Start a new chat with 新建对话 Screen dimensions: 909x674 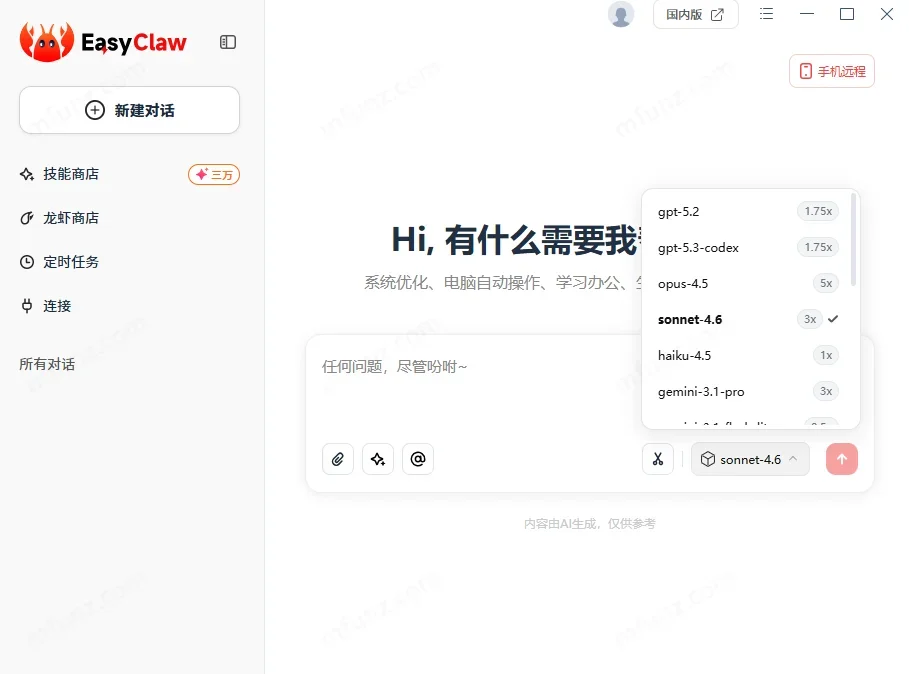tap(129, 110)
